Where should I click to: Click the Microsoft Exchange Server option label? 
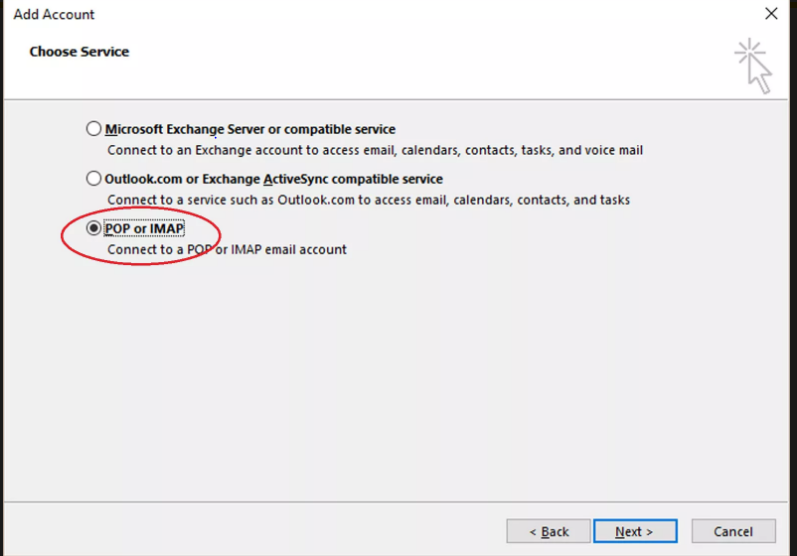click(x=250, y=129)
